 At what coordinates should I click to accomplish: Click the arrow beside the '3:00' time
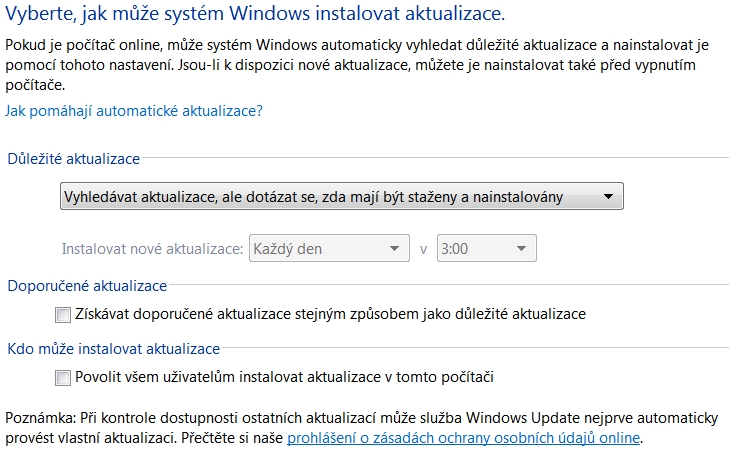[x=520, y=248]
